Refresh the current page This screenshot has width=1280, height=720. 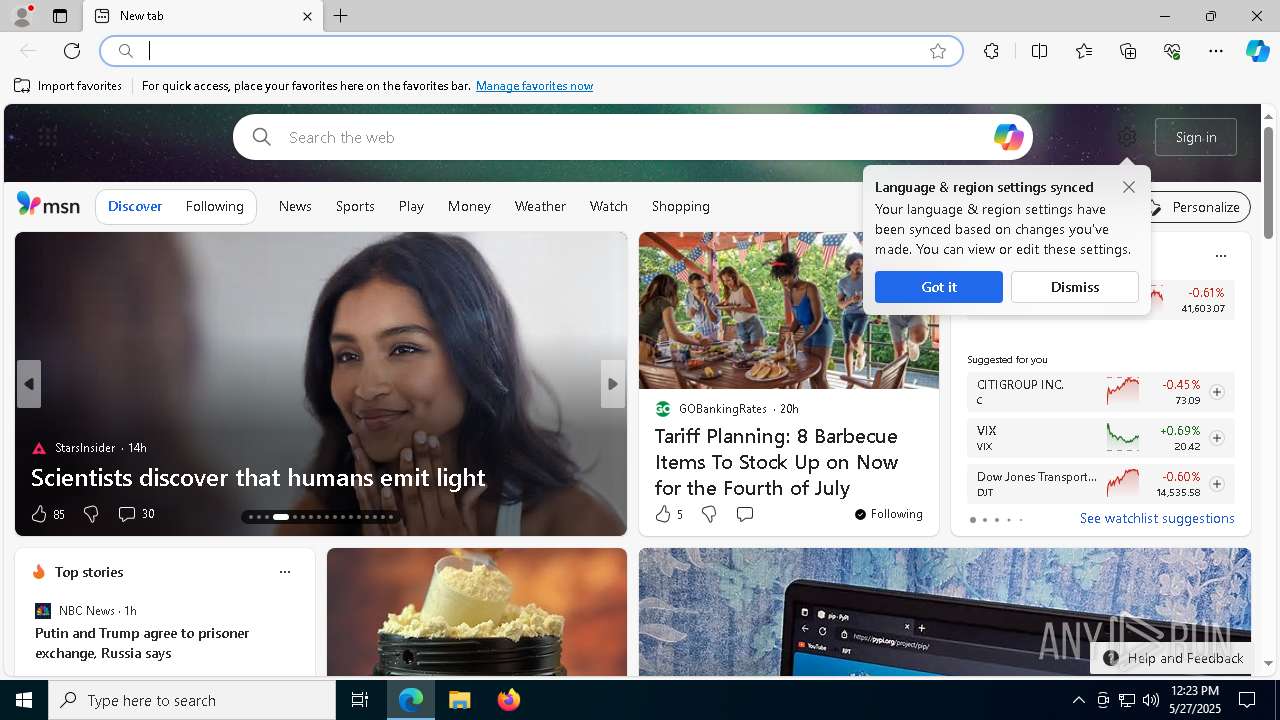pyautogui.click(x=72, y=51)
